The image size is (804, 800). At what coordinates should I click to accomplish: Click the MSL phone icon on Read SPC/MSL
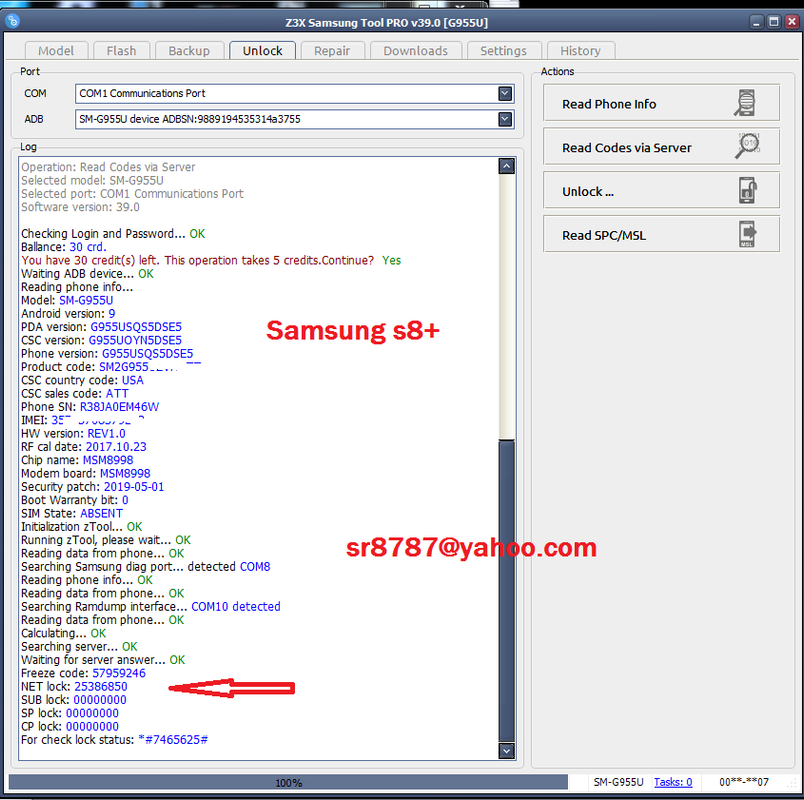pos(748,234)
